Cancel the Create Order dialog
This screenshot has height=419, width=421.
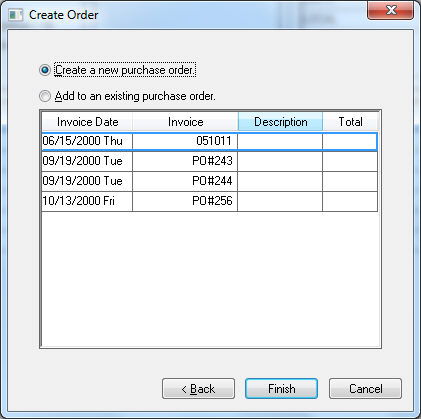click(x=365, y=389)
